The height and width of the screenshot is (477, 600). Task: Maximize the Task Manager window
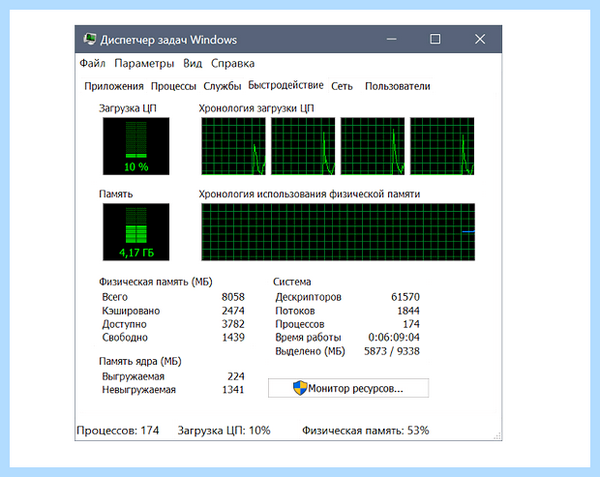435,39
